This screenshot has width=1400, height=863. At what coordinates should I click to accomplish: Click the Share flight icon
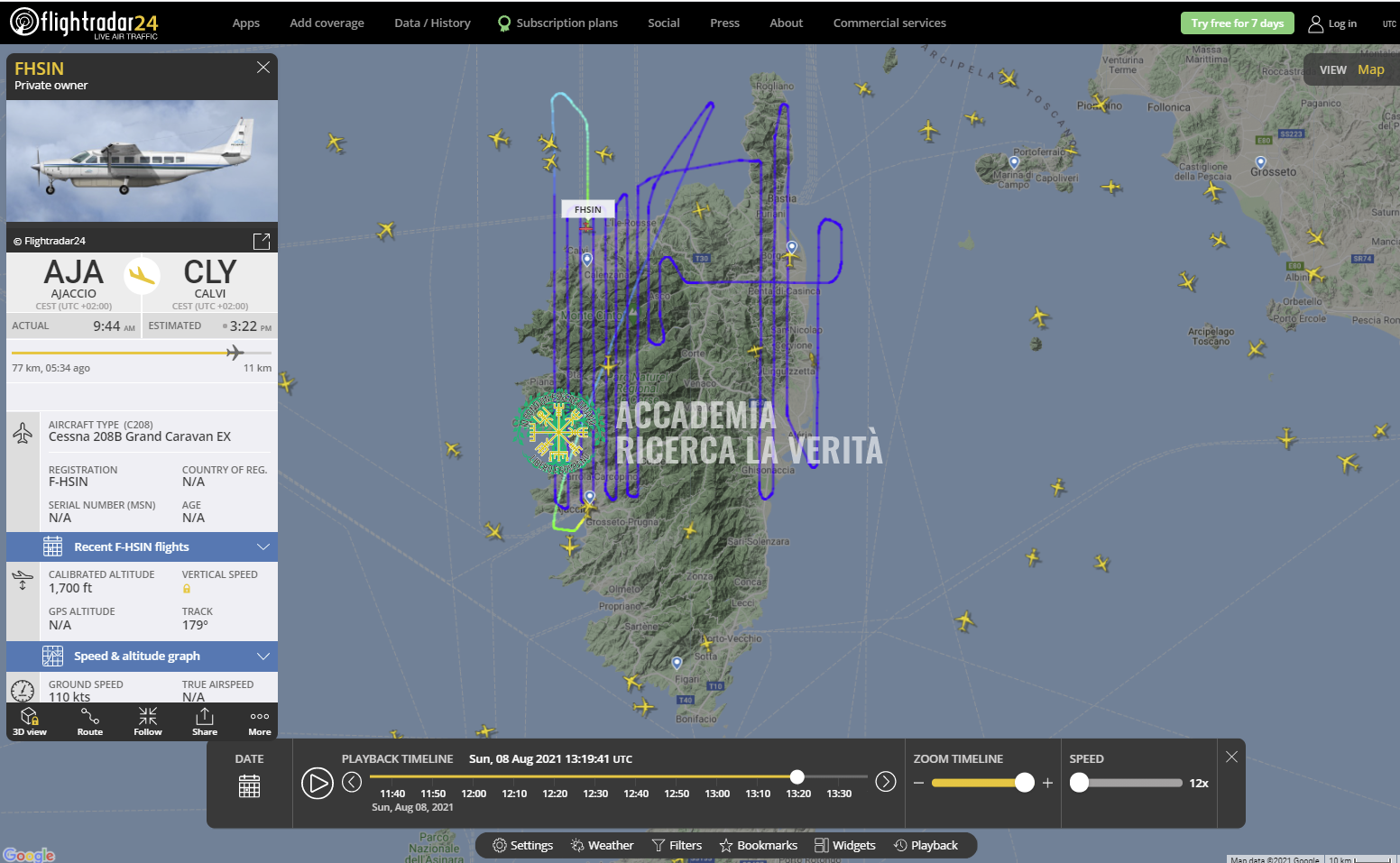click(x=205, y=721)
